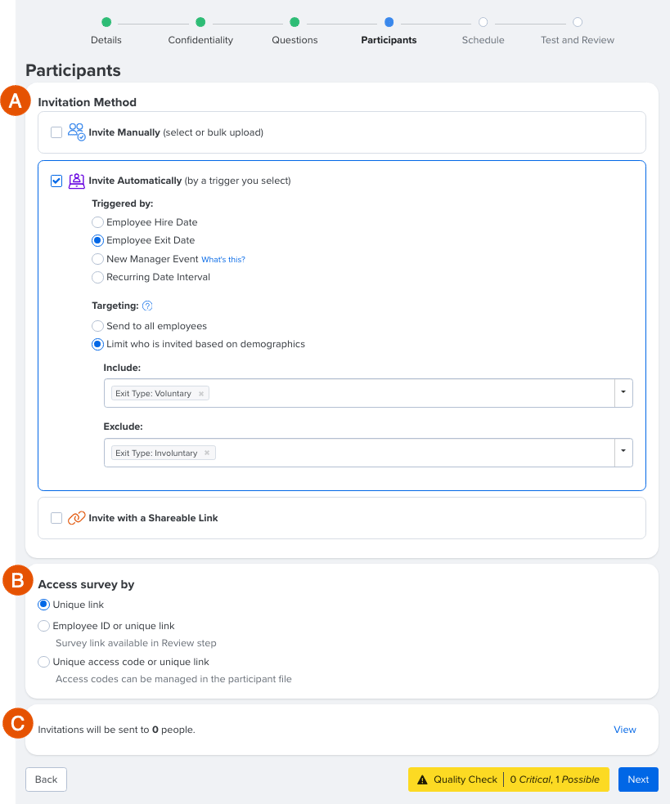
Task: Click inside the Include demographics field
Action: (x=359, y=393)
